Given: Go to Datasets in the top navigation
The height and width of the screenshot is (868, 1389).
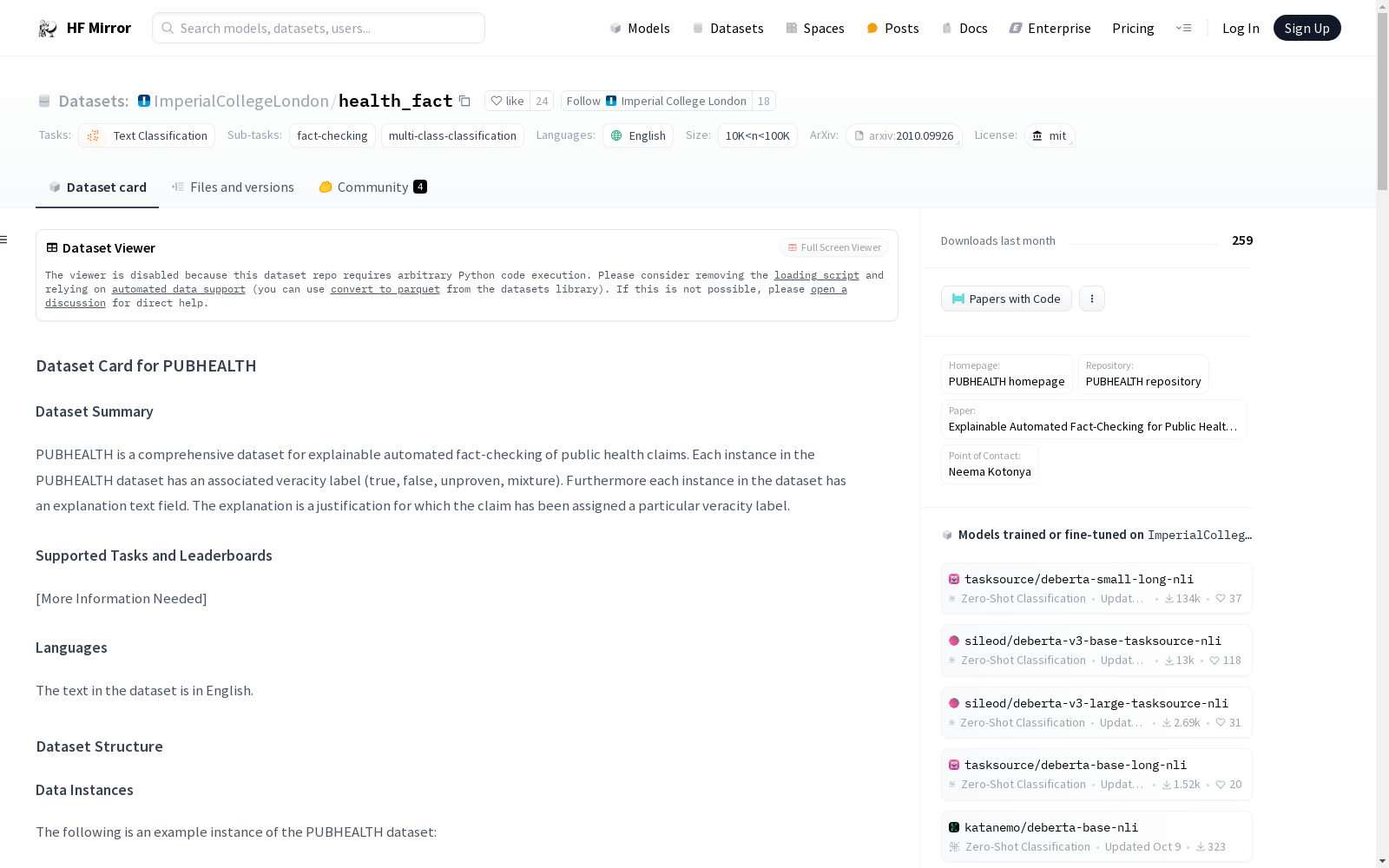Looking at the screenshot, I should click(x=727, y=28).
